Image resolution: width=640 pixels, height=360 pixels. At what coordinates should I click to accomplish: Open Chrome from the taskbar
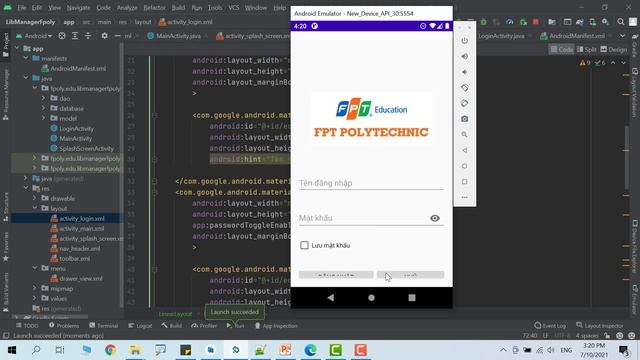[111, 350]
